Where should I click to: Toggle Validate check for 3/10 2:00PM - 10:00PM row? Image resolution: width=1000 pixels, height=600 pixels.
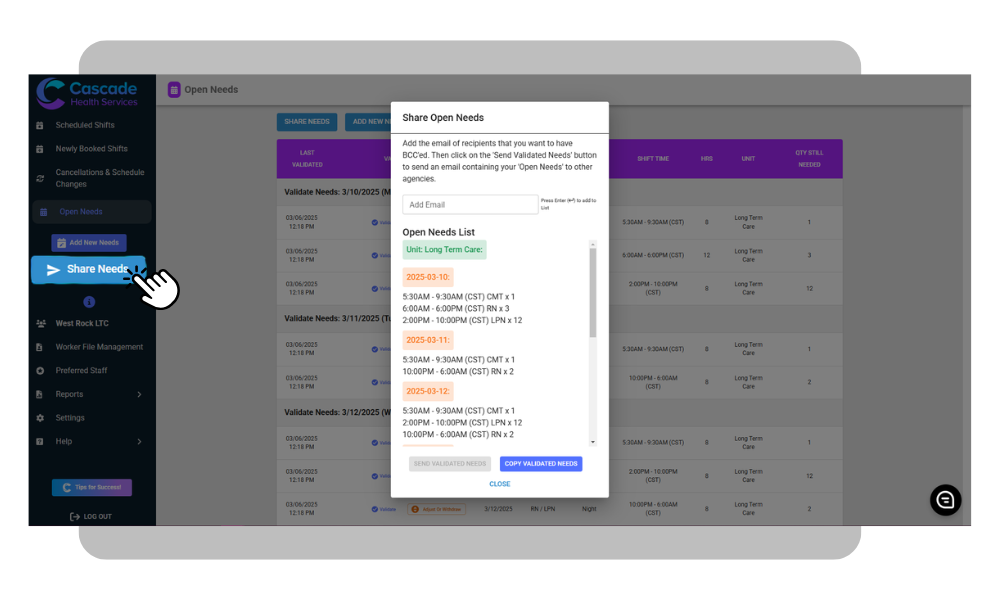coord(374,289)
